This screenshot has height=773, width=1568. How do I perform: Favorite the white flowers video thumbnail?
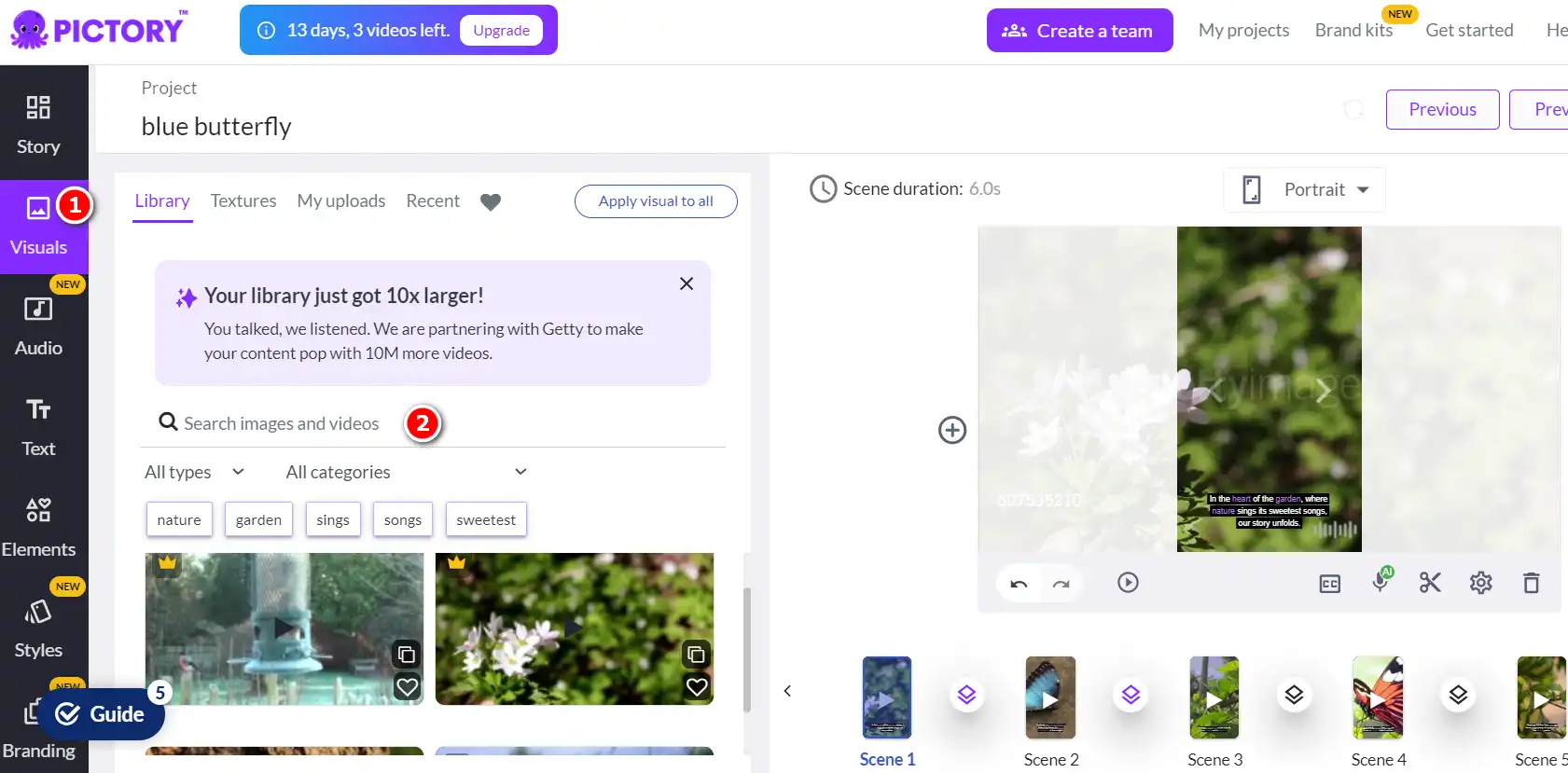tap(697, 687)
